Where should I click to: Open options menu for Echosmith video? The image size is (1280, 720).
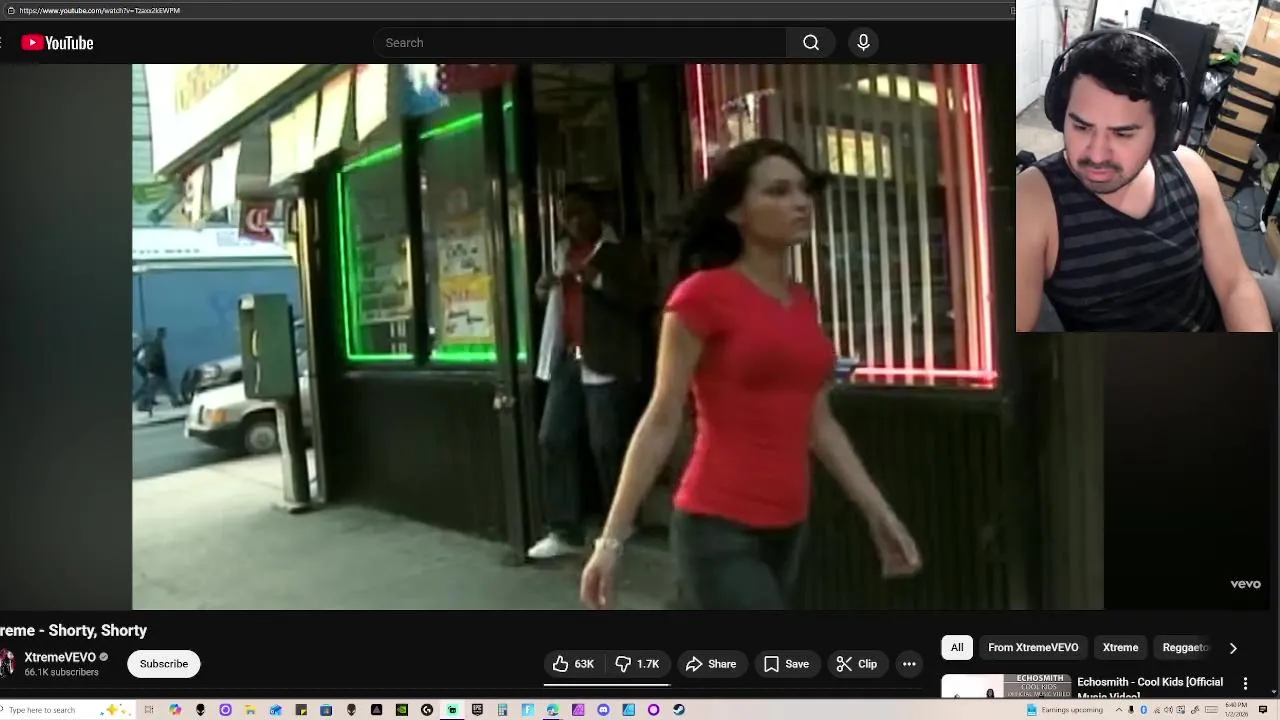click(x=1245, y=683)
